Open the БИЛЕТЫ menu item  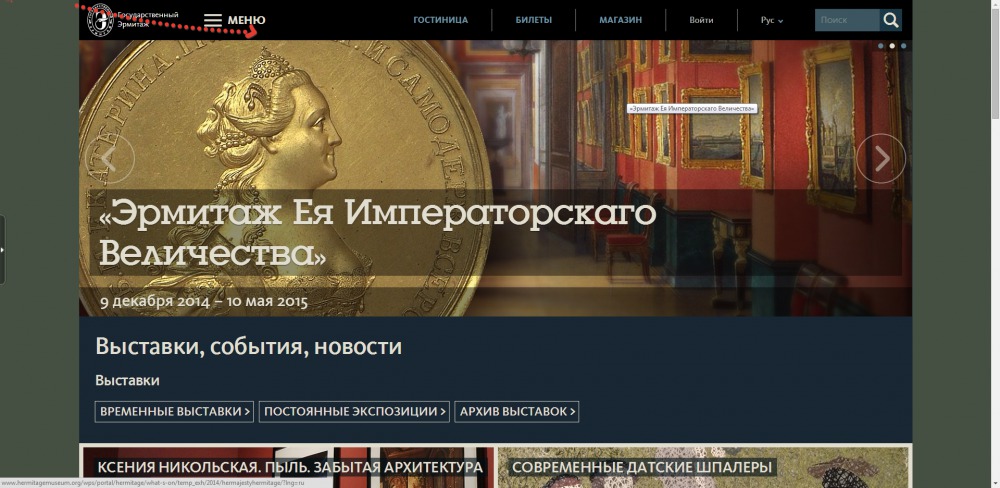coord(533,20)
